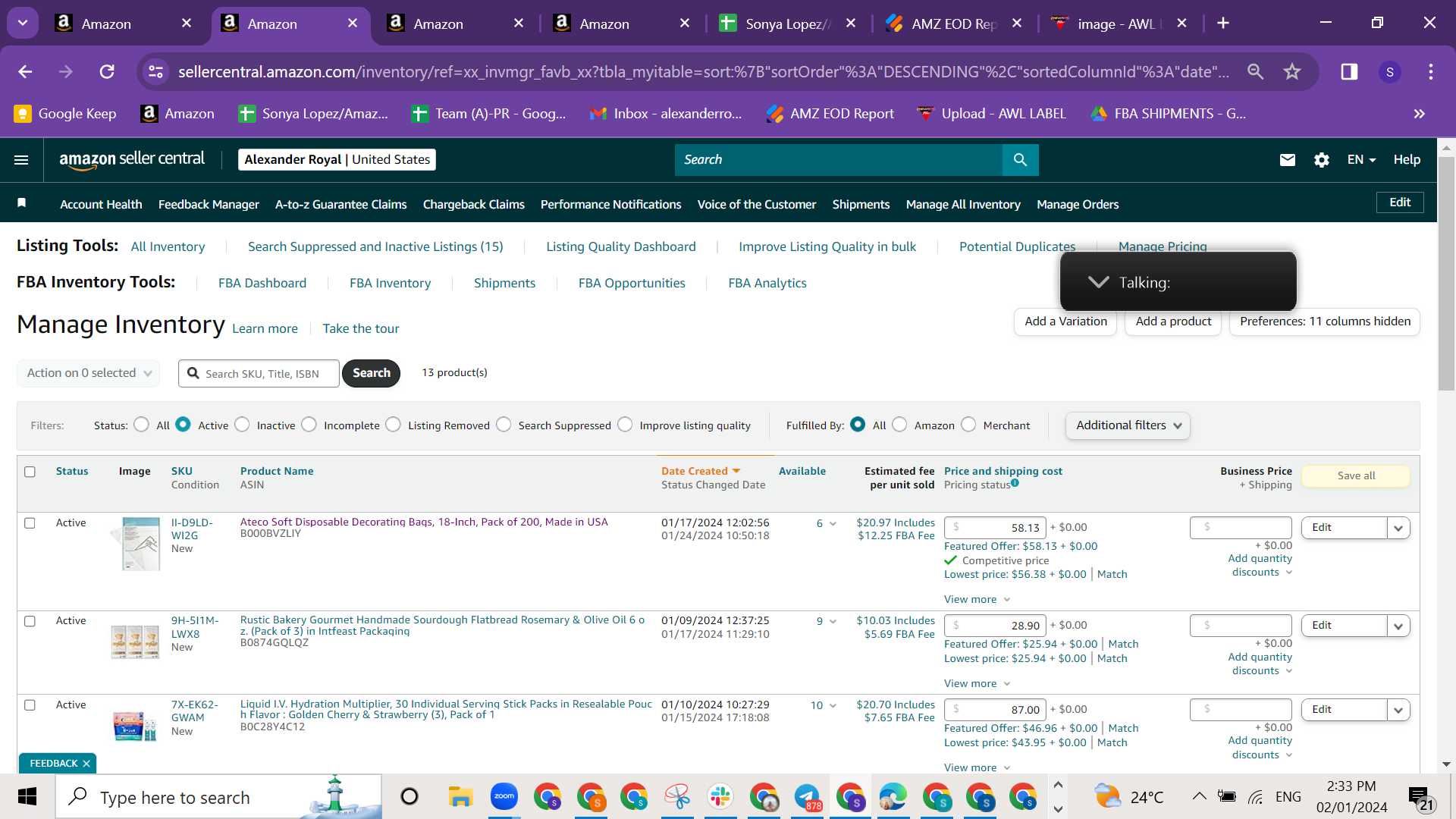Open the Ateco Soft Disposable Decorating Bags link
The width and height of the screenshot is (1456, 819).
(424, 522)
